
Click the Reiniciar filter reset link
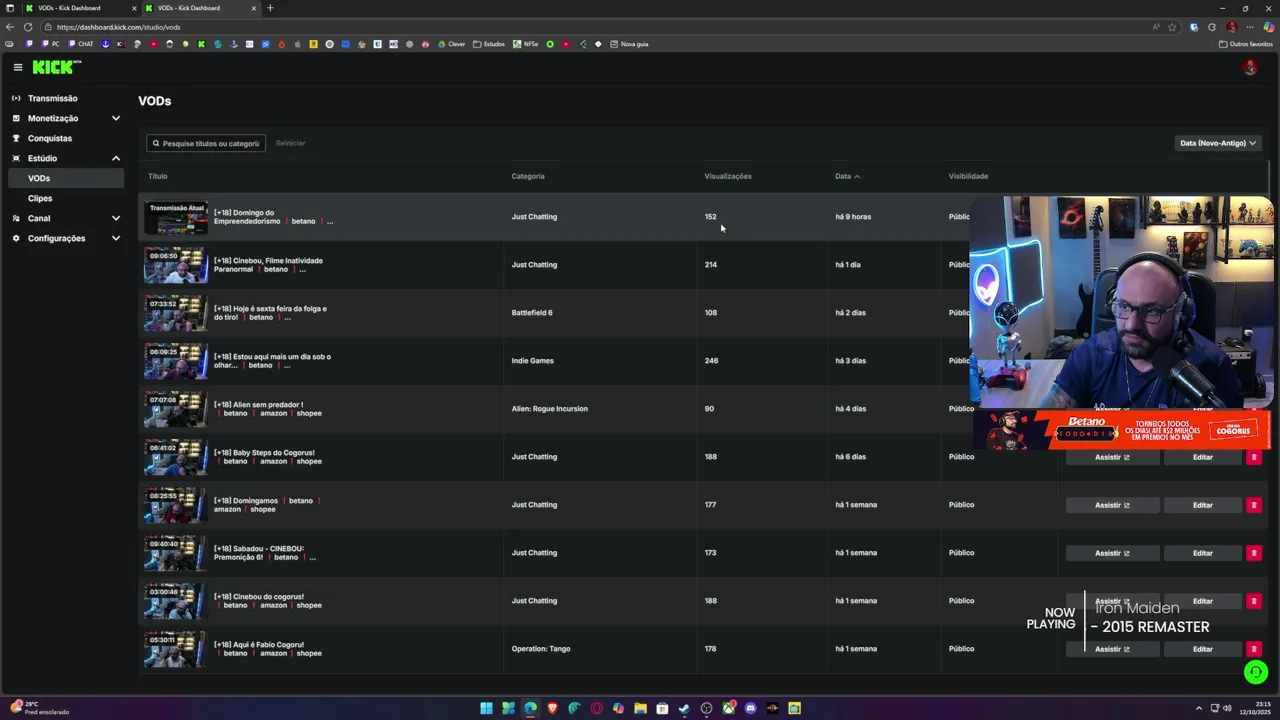(x=290, y=143)
